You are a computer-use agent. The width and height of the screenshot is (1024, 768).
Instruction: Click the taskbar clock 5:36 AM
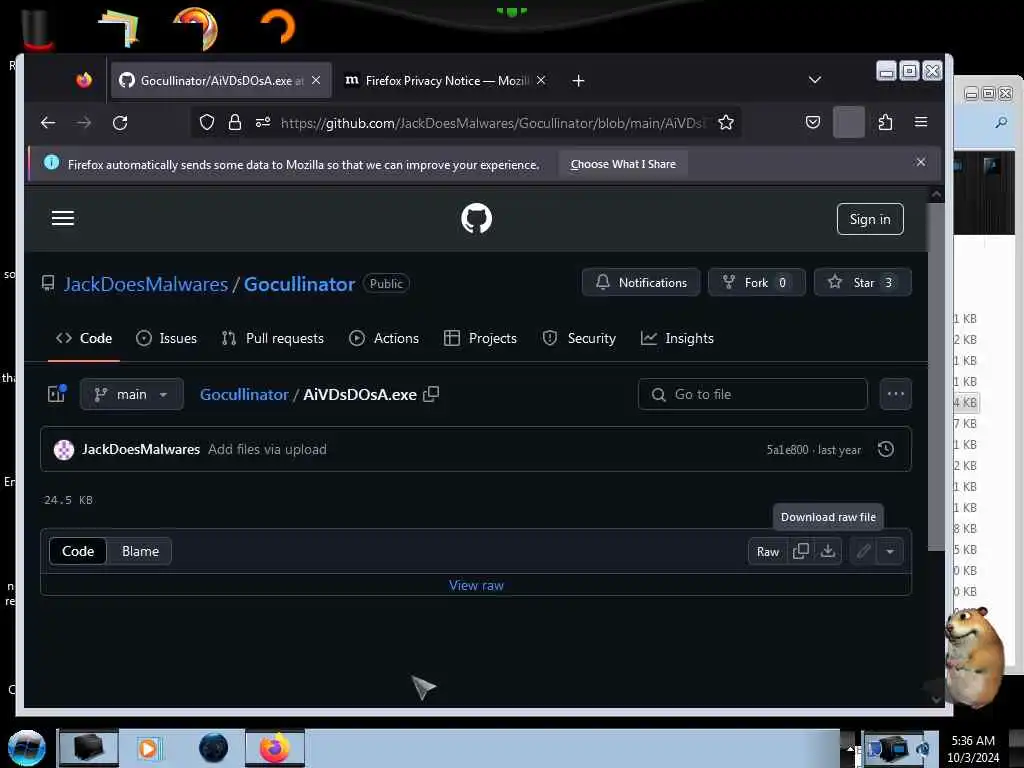pyautogui.click(x=973, y=741)
